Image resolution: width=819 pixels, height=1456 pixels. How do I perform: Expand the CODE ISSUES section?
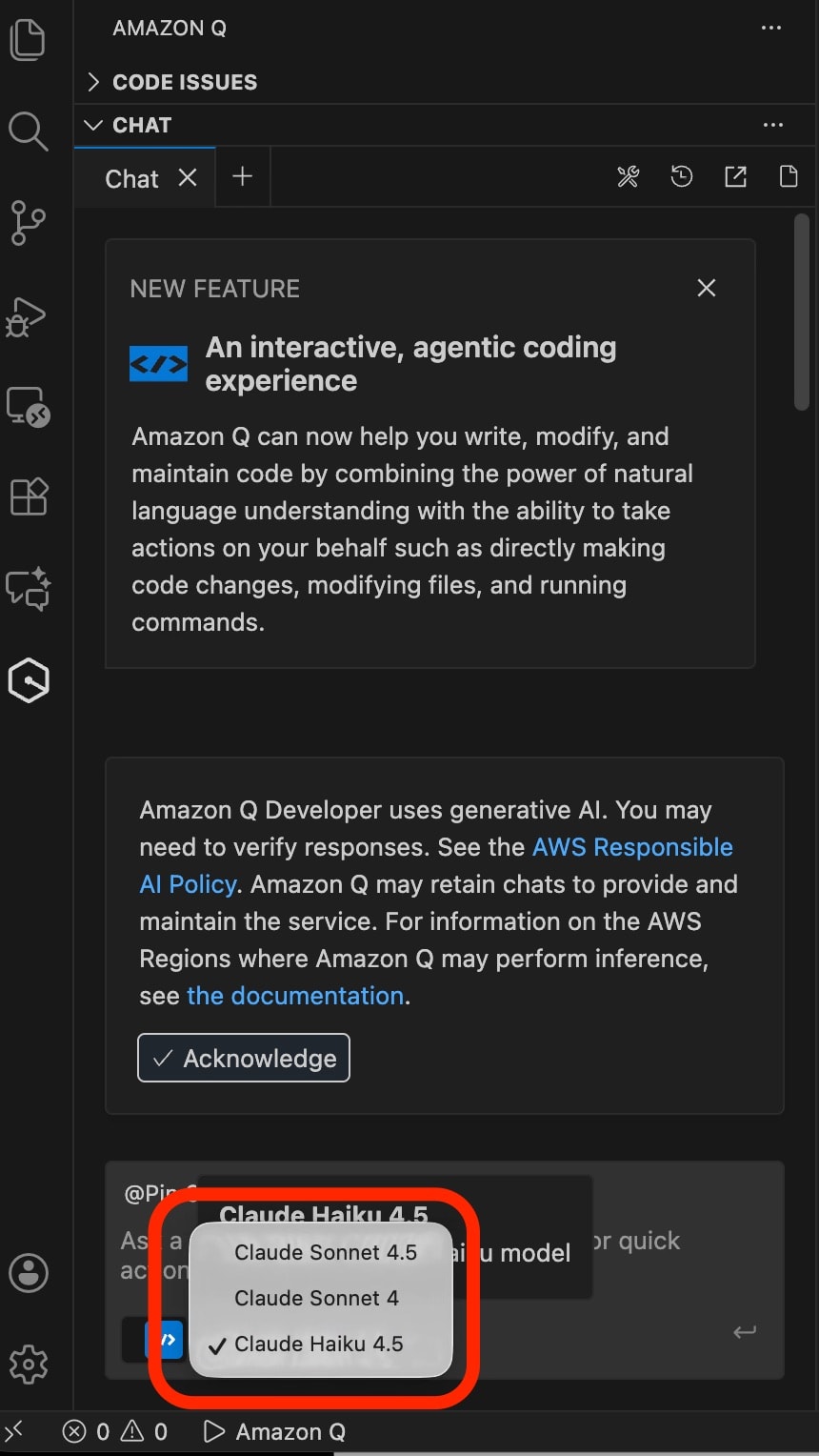pyautogui.click(x=184, y=82)
